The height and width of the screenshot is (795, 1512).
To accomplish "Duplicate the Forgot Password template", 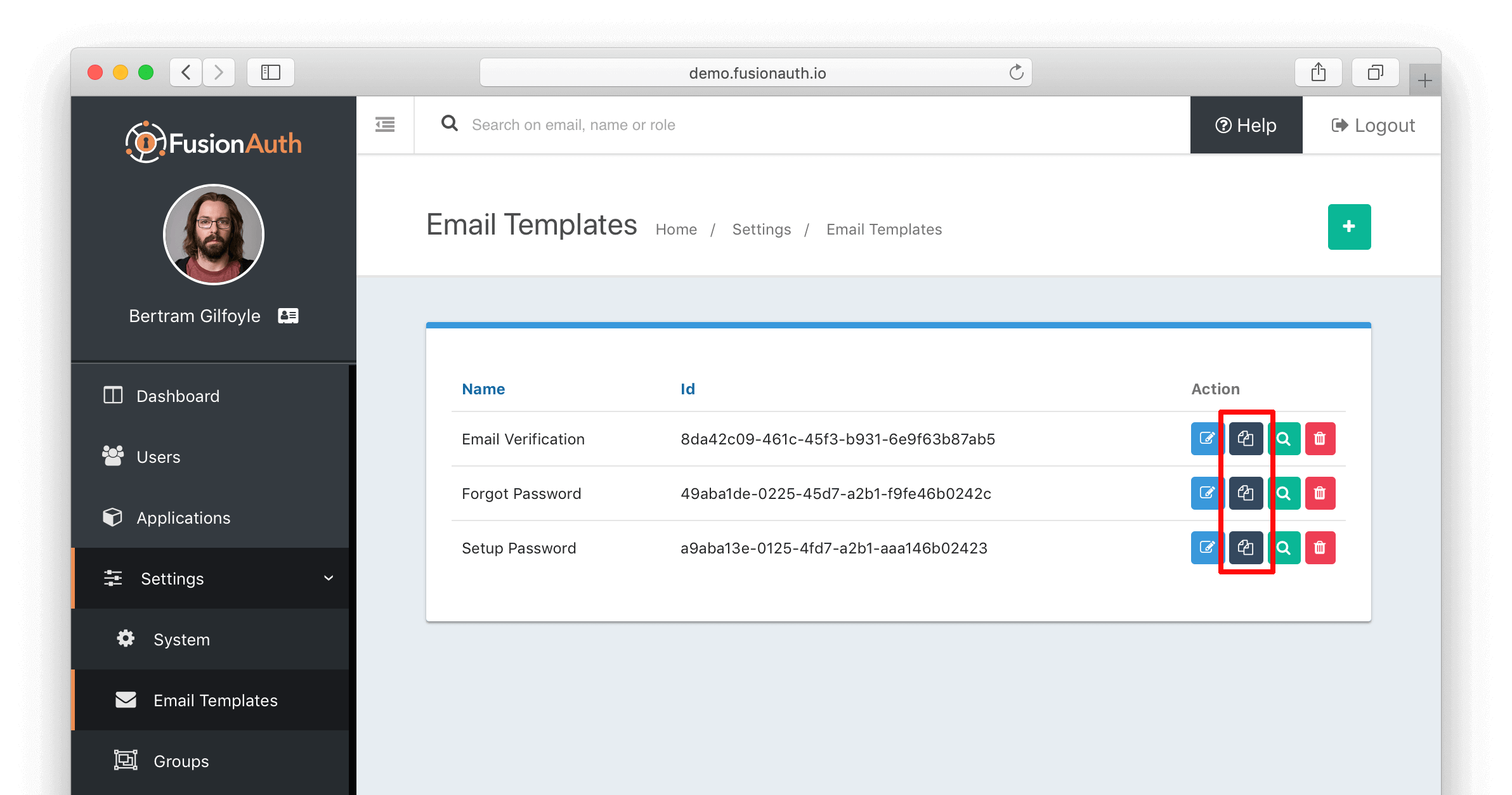I will 1246,493.
